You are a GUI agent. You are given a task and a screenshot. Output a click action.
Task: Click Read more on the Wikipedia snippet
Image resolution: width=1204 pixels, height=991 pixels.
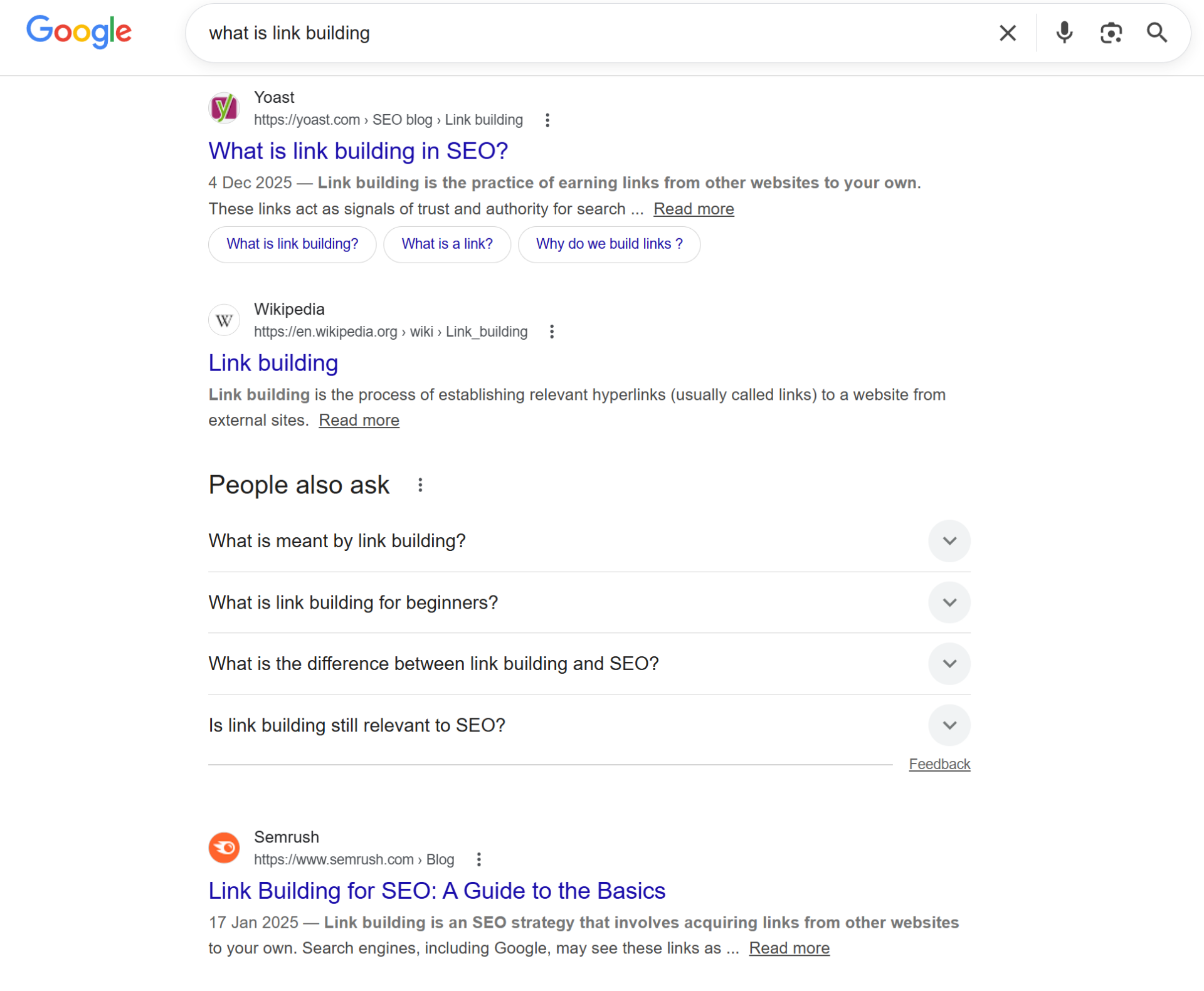coord(359,420)
